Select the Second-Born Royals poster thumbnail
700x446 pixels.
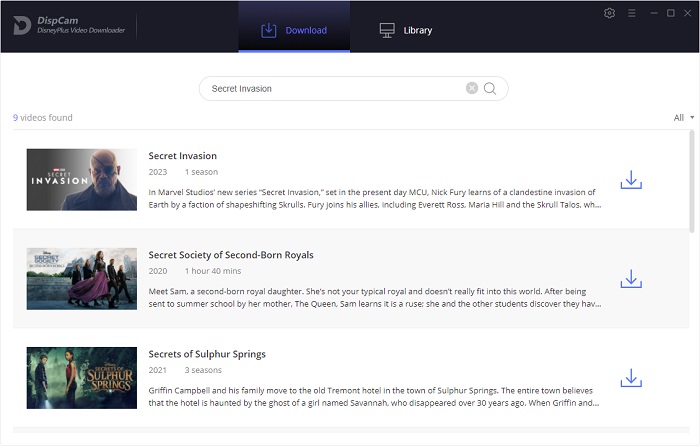tap(82, 278)
